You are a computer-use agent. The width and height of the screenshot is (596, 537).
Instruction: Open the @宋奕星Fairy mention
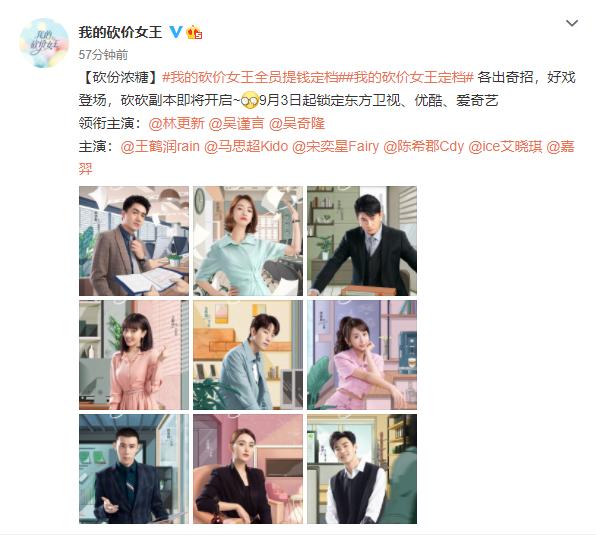point(336,146)
